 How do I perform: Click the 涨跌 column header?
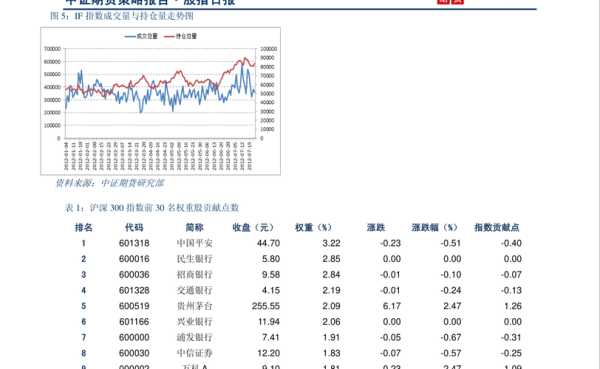pyautogui.click(x=376, y=228)
